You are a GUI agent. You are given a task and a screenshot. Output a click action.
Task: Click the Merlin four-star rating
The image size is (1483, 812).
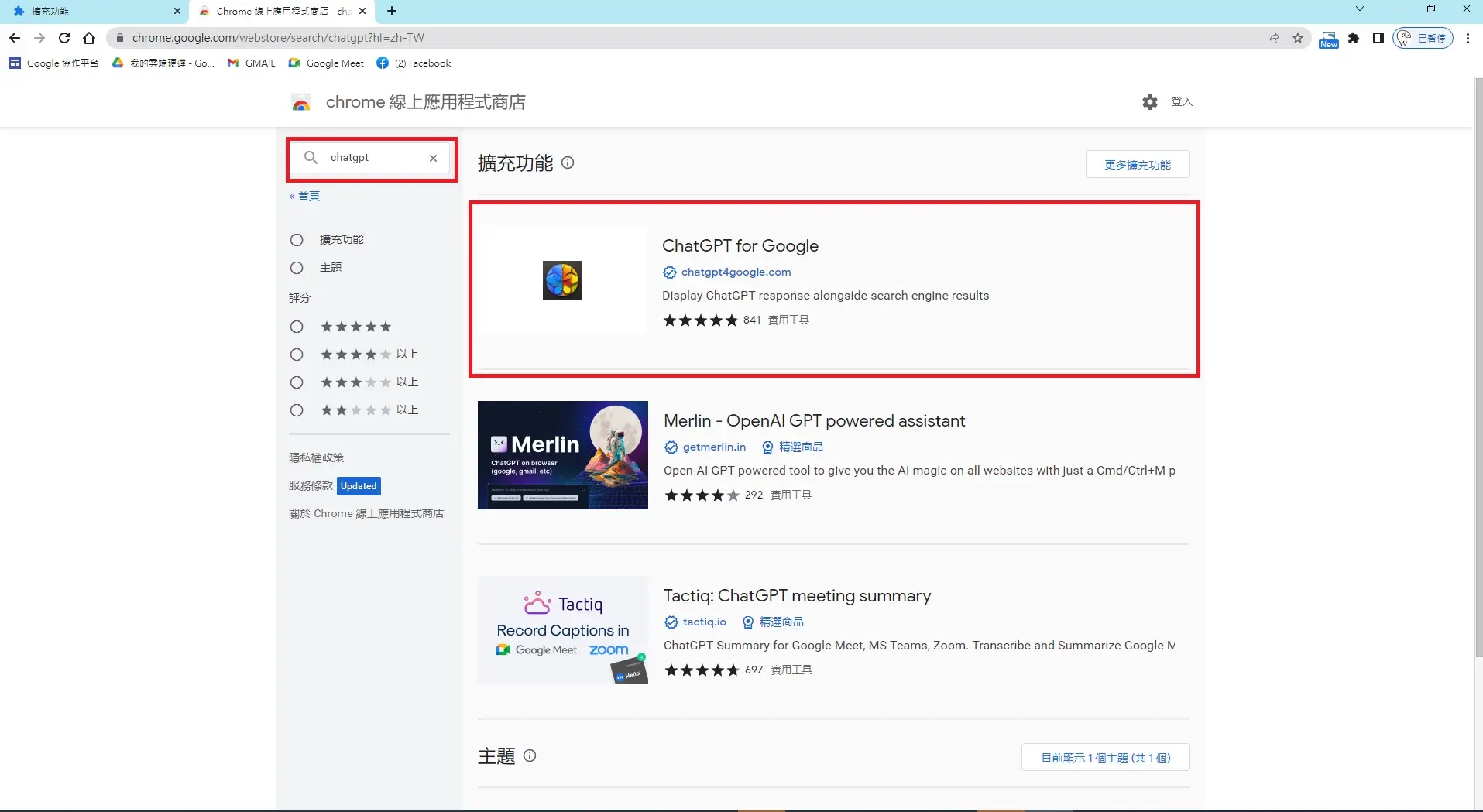[x=702, y=495]
